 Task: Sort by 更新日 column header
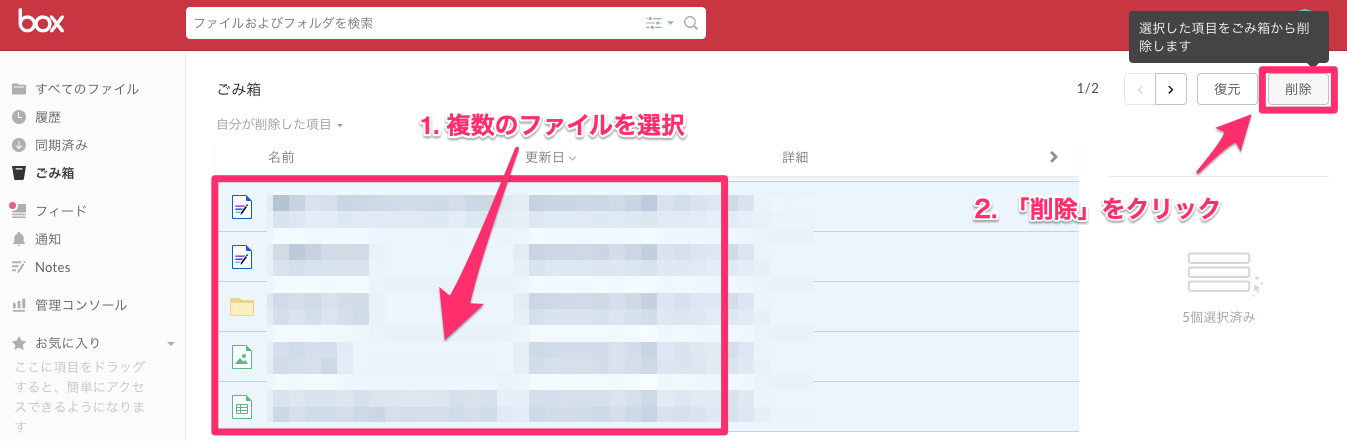pos(550,157)
